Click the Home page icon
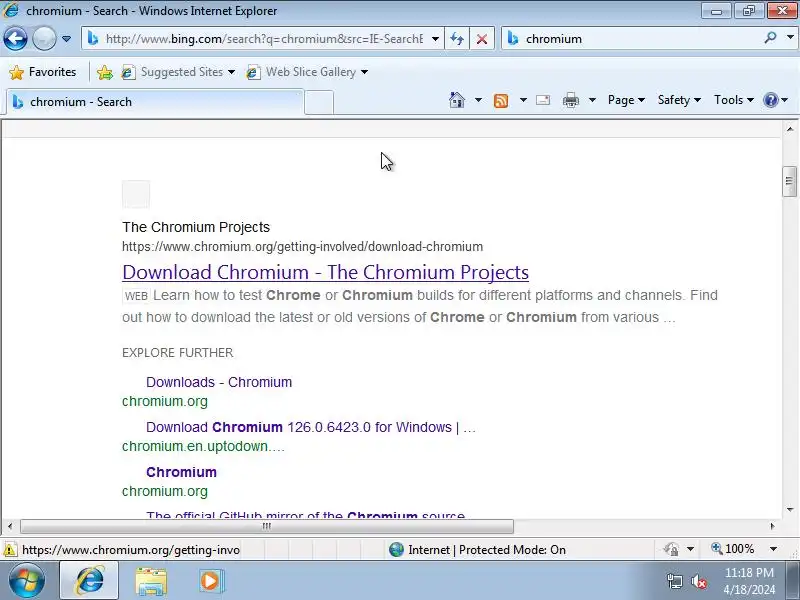This screenshot has width=800, height=600. (x=457, y=100)
